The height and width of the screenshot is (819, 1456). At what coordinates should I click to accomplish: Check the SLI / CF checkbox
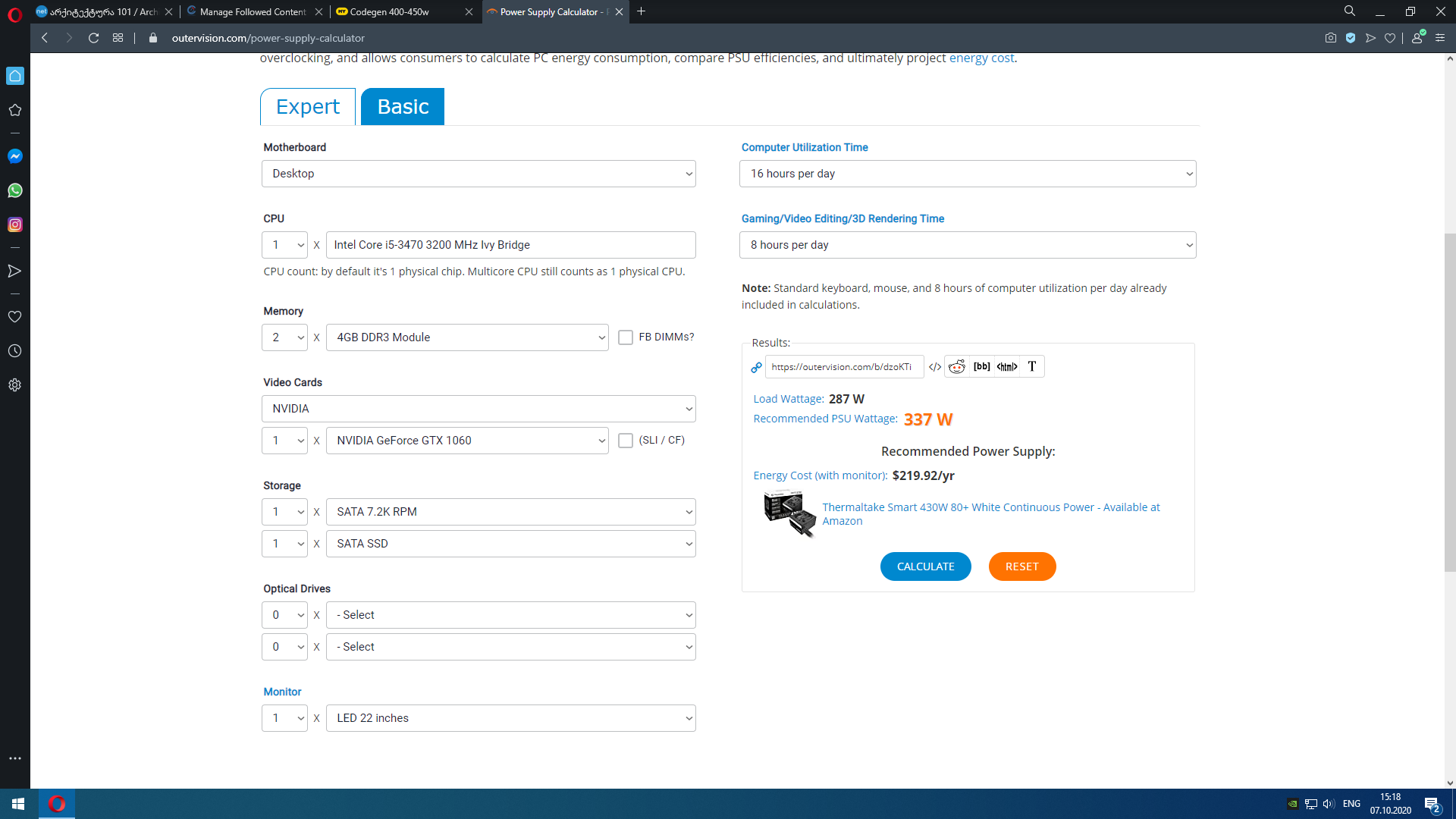tap(626, 441)
